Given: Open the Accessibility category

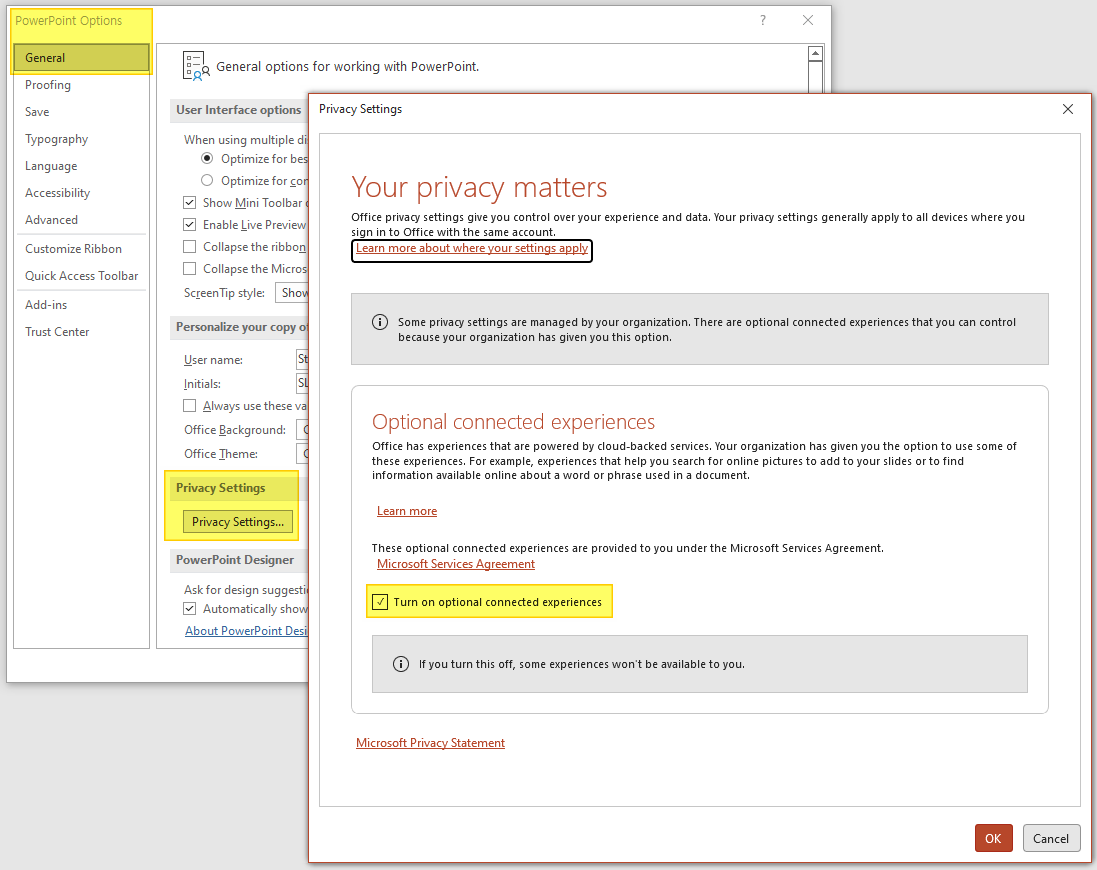Looking at the screenshot, I should point(81,192).
